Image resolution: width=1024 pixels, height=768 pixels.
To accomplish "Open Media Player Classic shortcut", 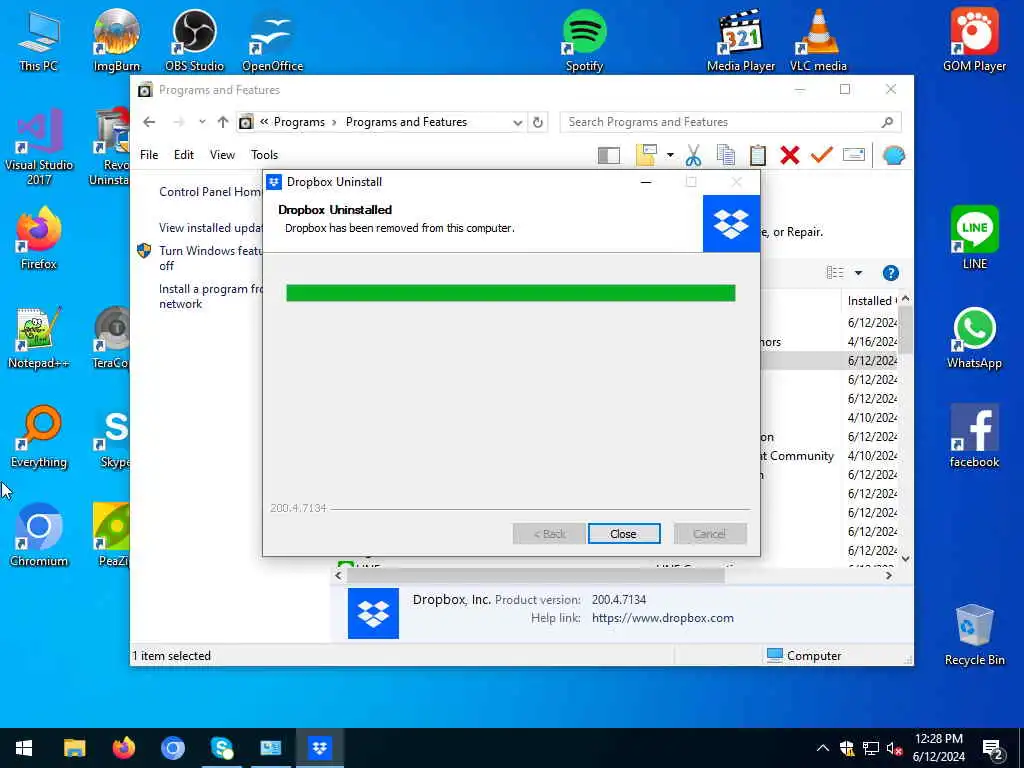I will click(741, 40).
